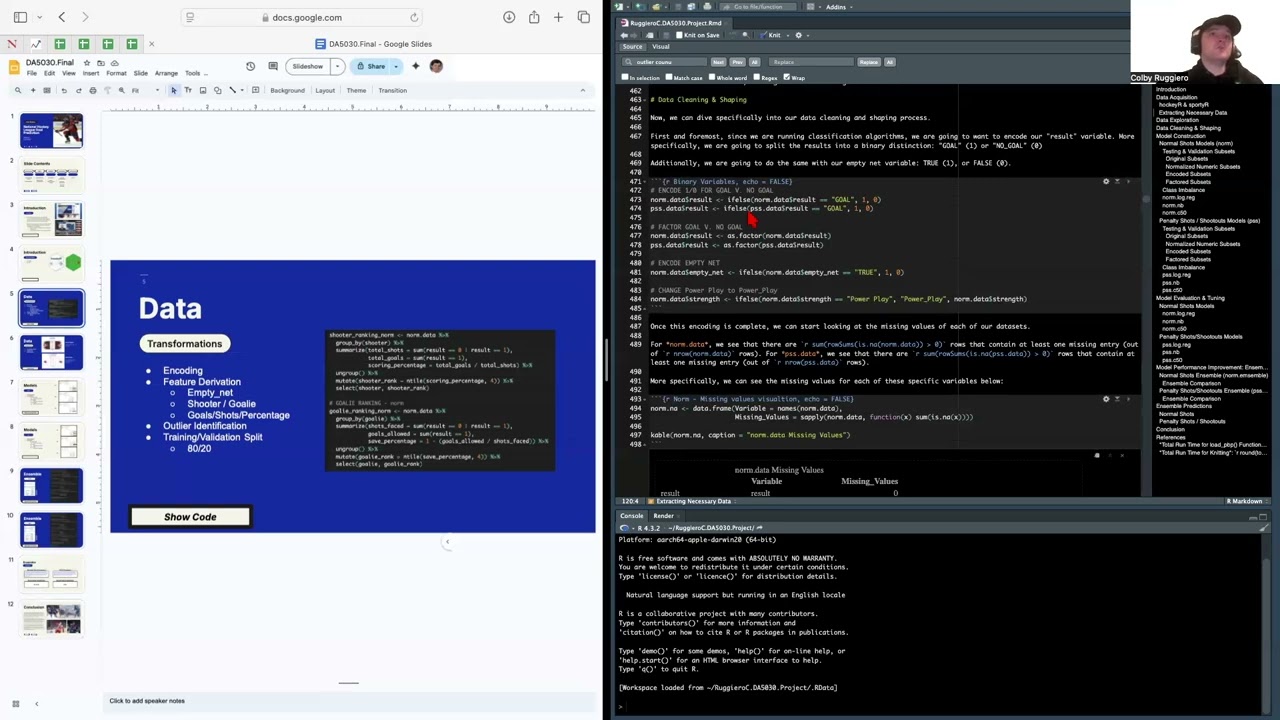Expand line tool dropdown arrow
The image size is (1280, 720).
(x=242, y=90)
